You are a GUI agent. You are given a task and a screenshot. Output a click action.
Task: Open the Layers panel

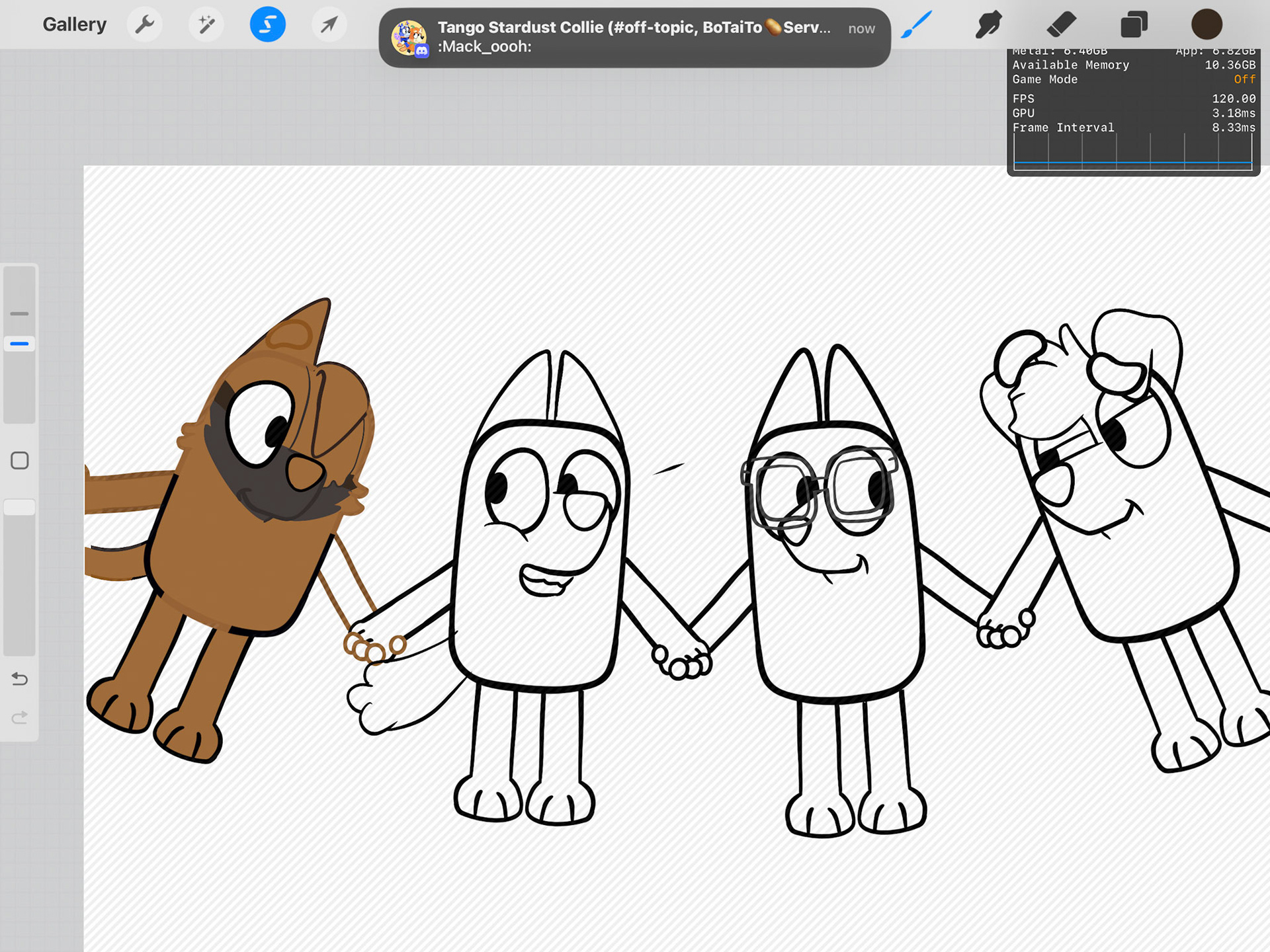tap(1134, 25)
